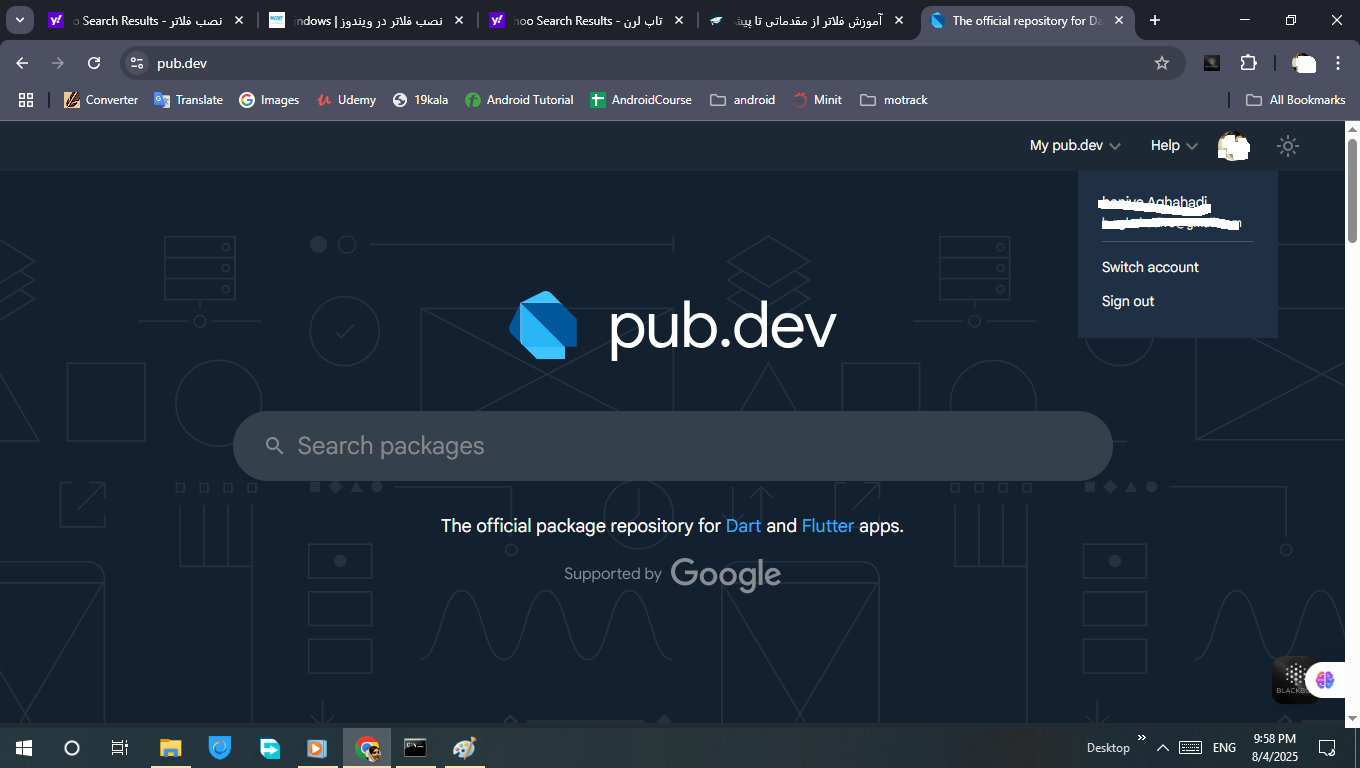This screenshot has width=1360, height=768.
Task: Select Switch account from profile menu
Action: 1150,267
